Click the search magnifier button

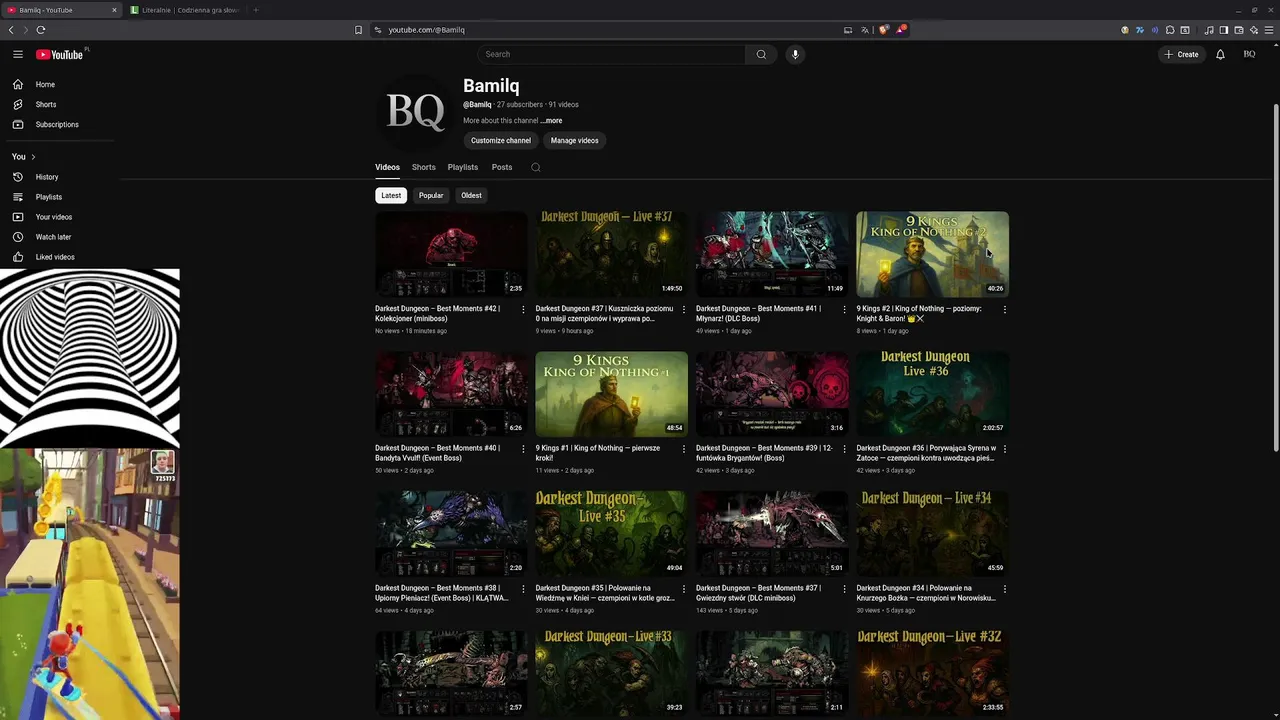coord(761,54)
